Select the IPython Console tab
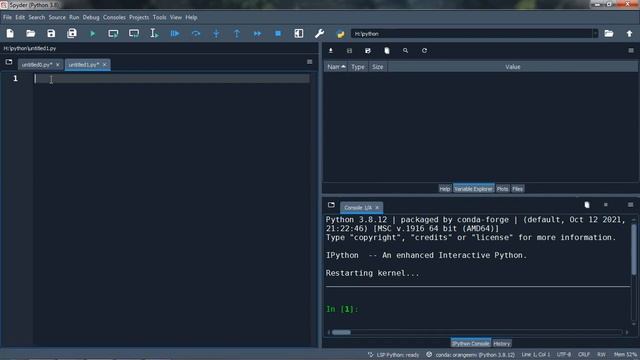640x360 pixels. 471,343
